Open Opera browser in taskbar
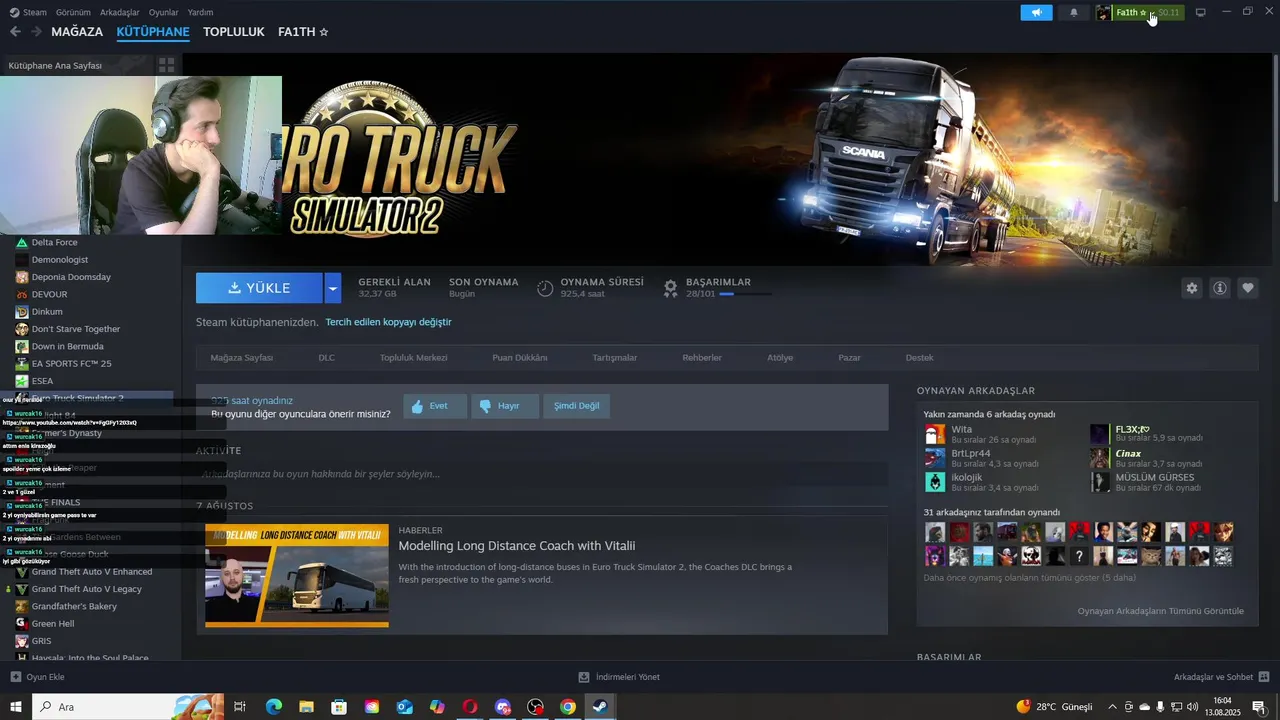1280x720 pixels. (x=470, y=707)
